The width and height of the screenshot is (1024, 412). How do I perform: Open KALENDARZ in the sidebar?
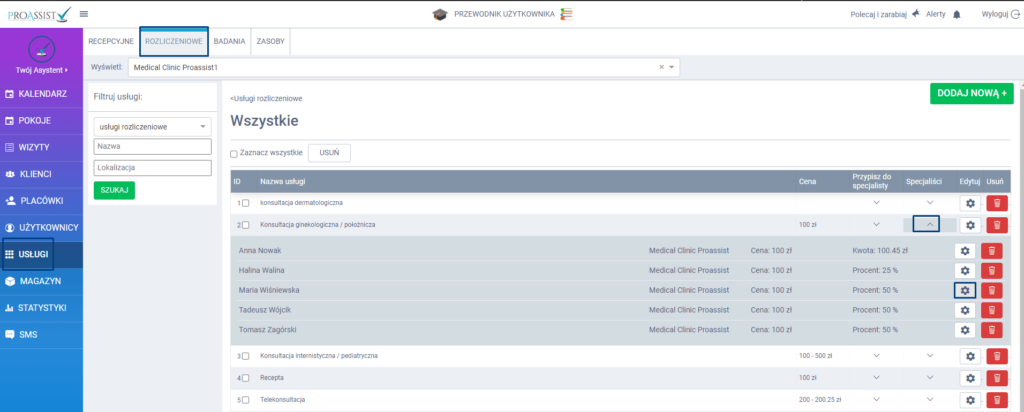41,94
